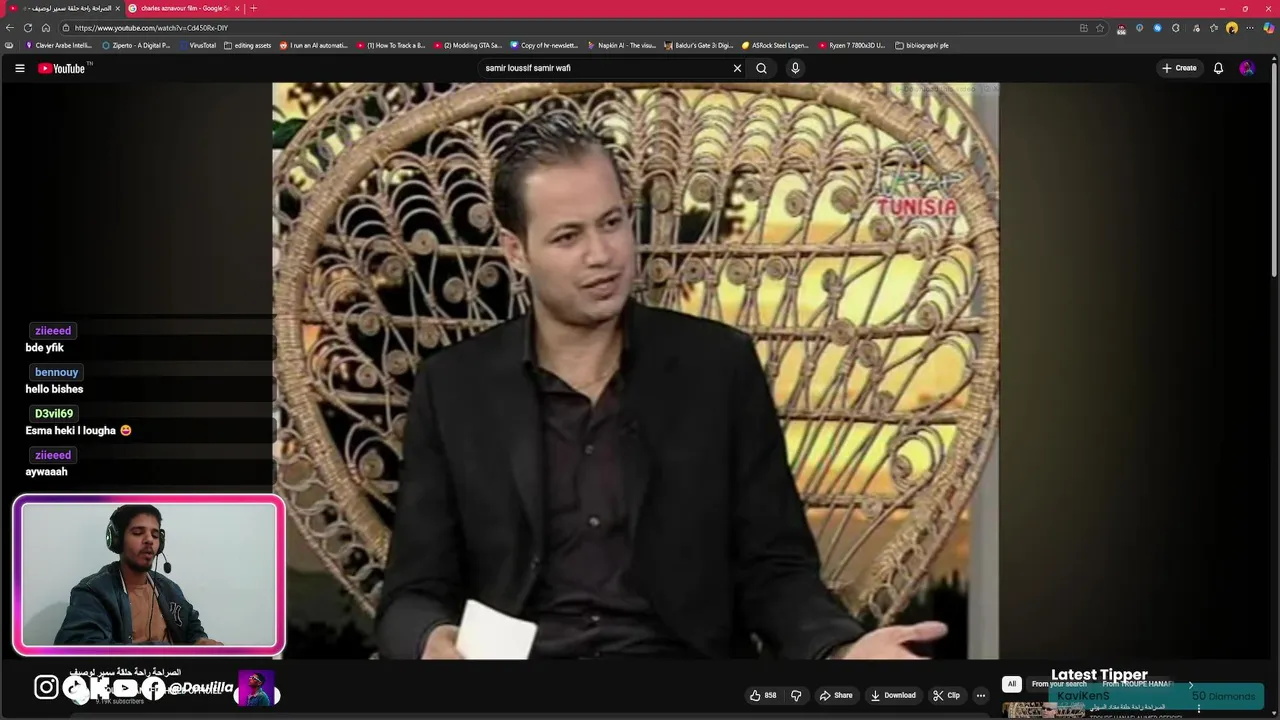Close the current YouTube tab

coord(117,8)
